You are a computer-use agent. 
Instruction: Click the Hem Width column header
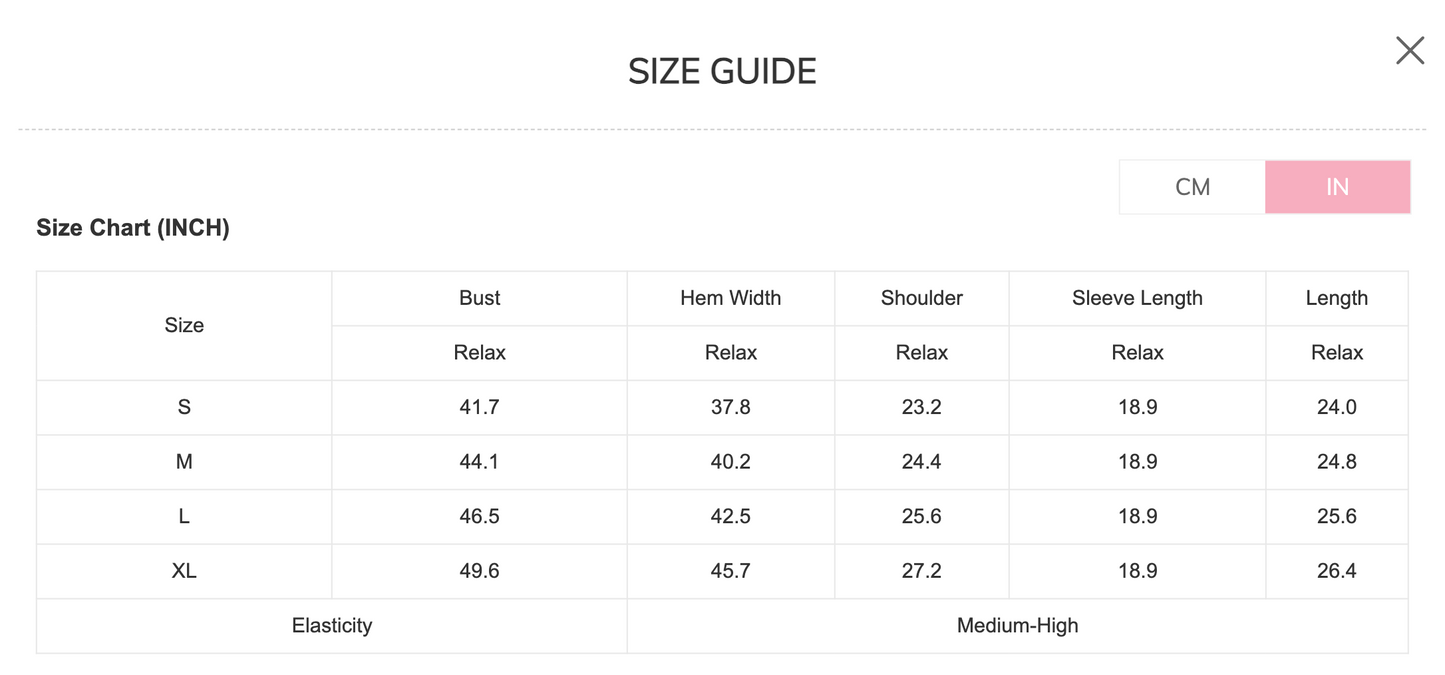[731, 298]
